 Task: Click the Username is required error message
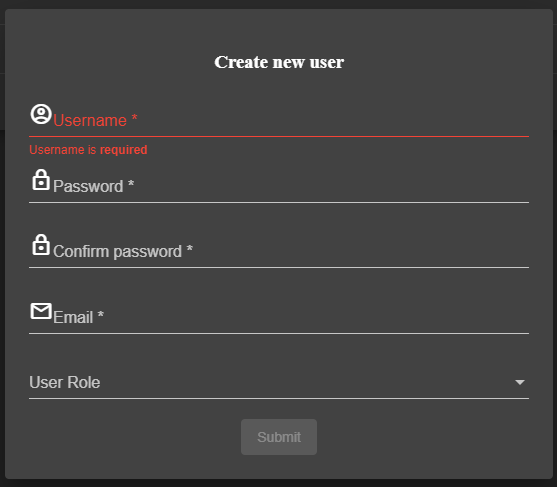click(88, 150)
